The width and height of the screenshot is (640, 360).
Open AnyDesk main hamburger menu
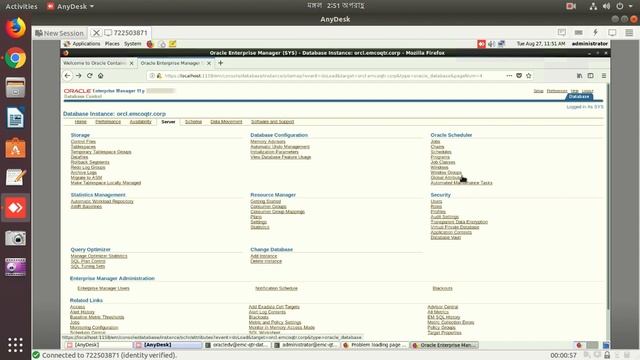[x=629, y=32]
